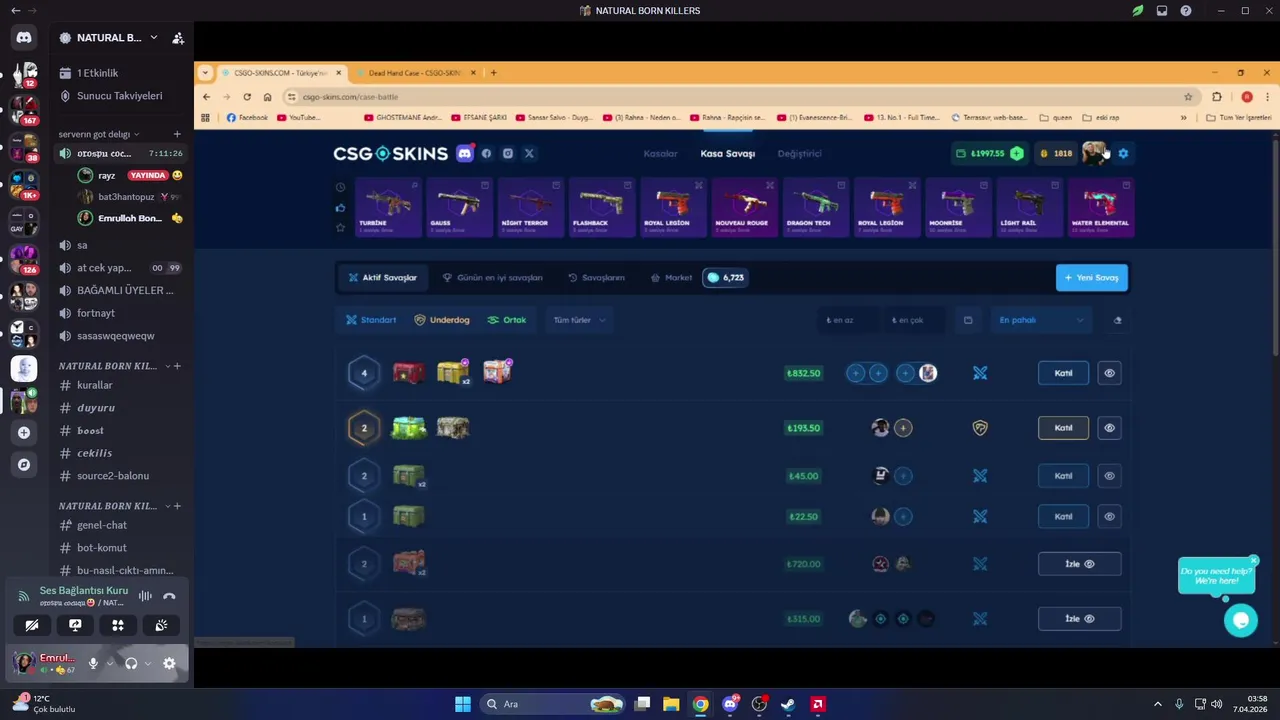Open the Discord inbox icon in title bar

pos(1162,11)
